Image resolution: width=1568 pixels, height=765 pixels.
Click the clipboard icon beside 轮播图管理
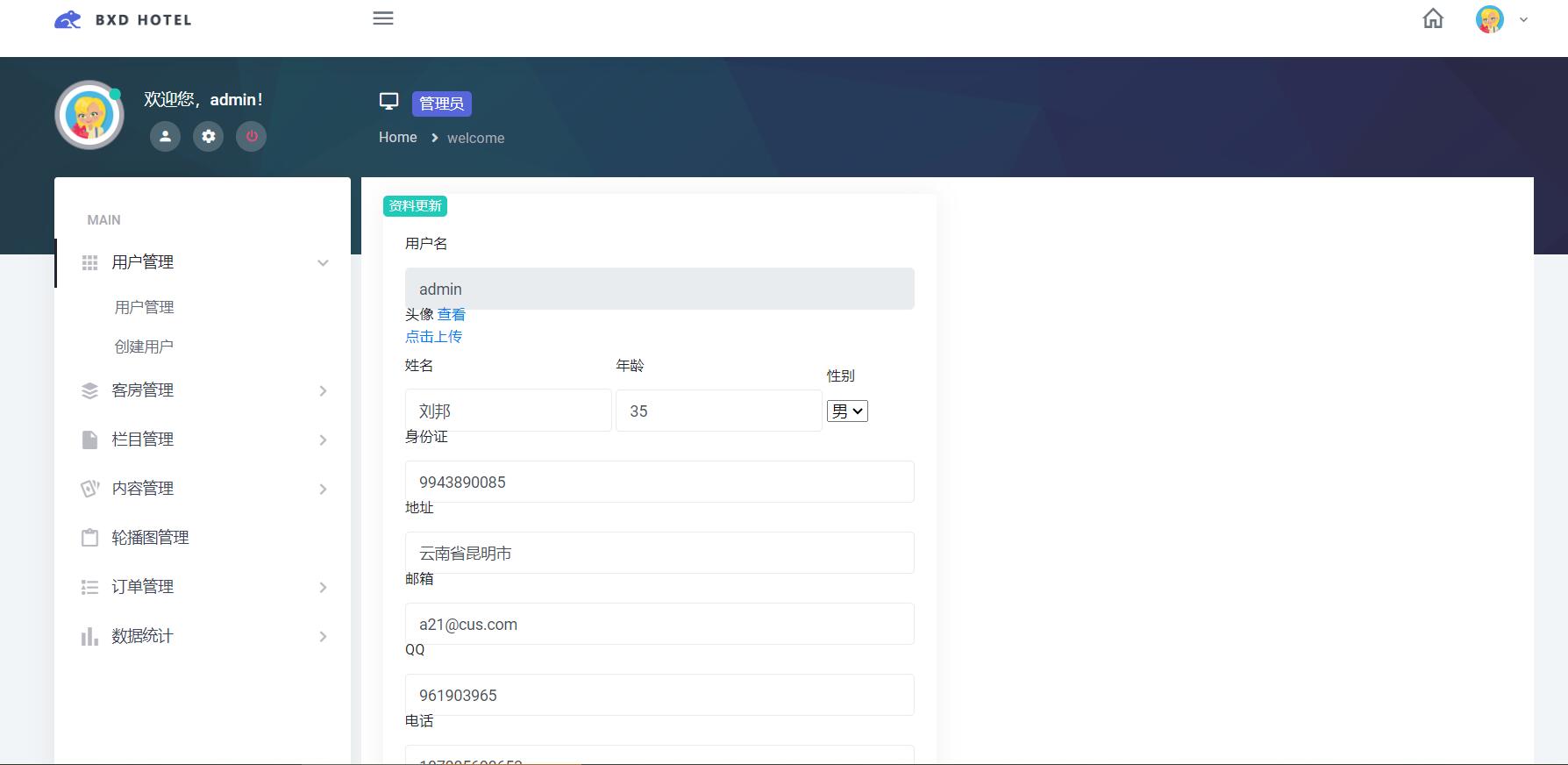(89, 538)
